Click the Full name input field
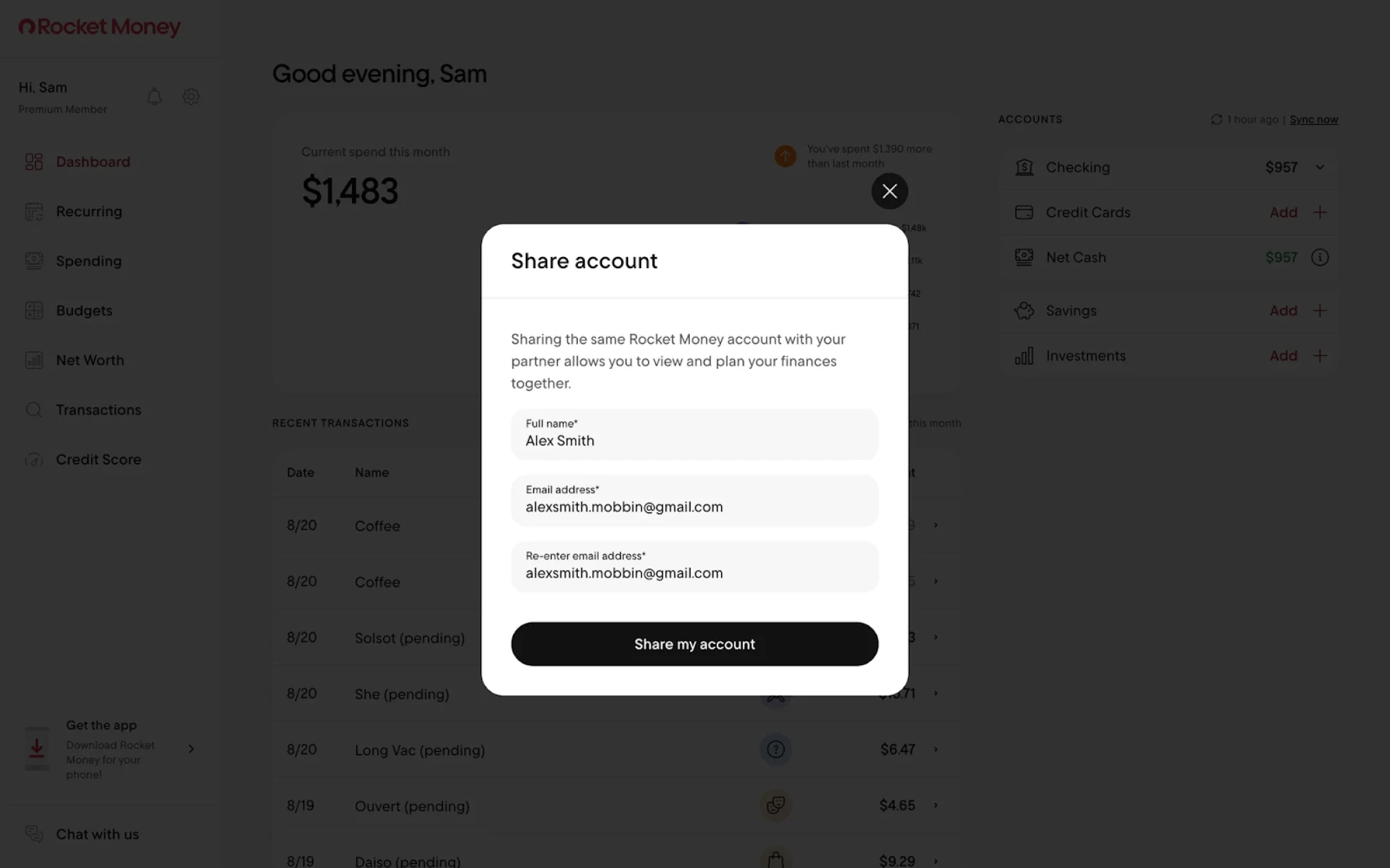Image resolution: width=1390 pixels, height=868 pixels. coord(694,434)
